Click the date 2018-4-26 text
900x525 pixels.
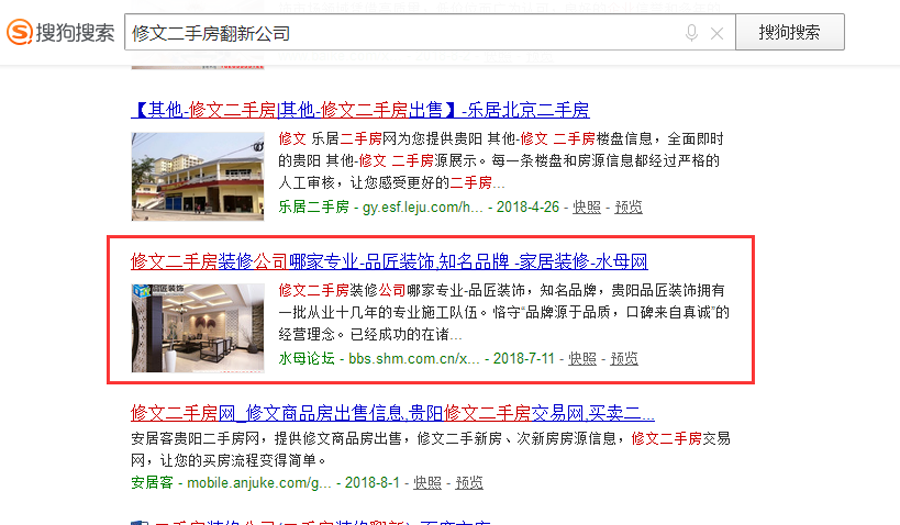pyautogui.click(x=527, y=207)
